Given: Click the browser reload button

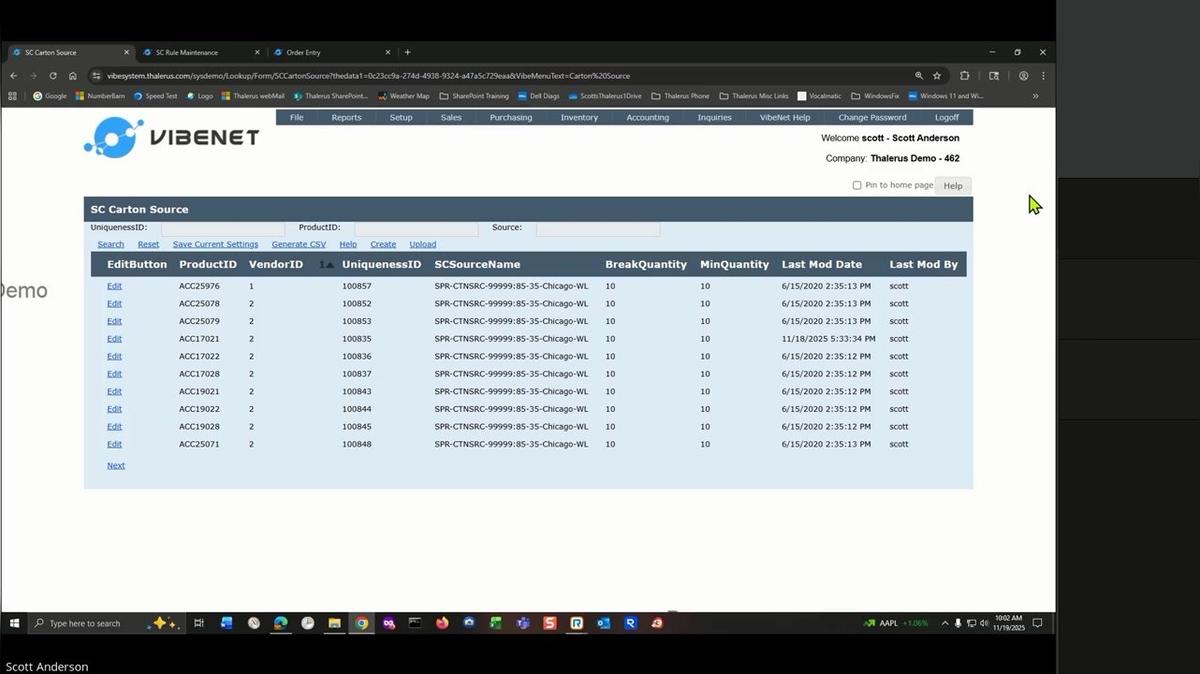Looking at the screenshot, I should 53,76.
